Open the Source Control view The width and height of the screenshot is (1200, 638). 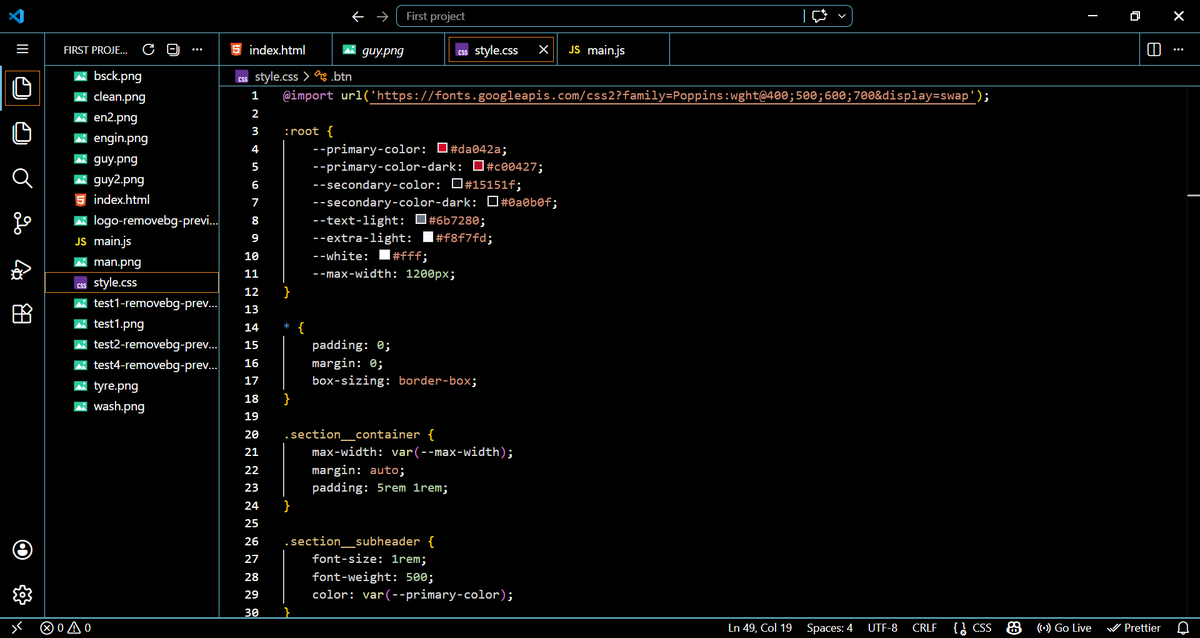(22, 223)
